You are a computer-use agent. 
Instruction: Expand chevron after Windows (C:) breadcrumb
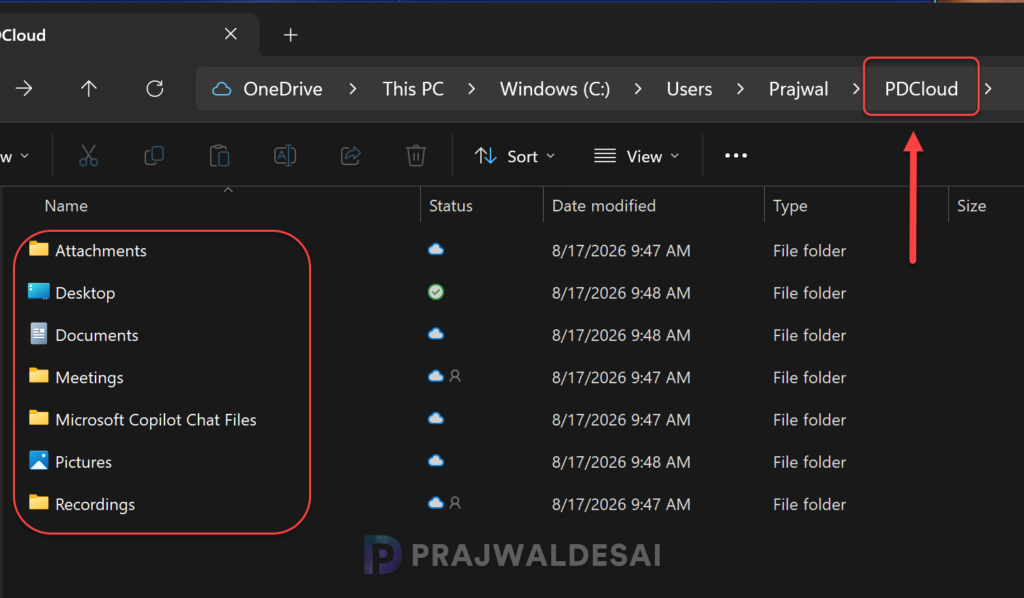(x=638, y=89)
